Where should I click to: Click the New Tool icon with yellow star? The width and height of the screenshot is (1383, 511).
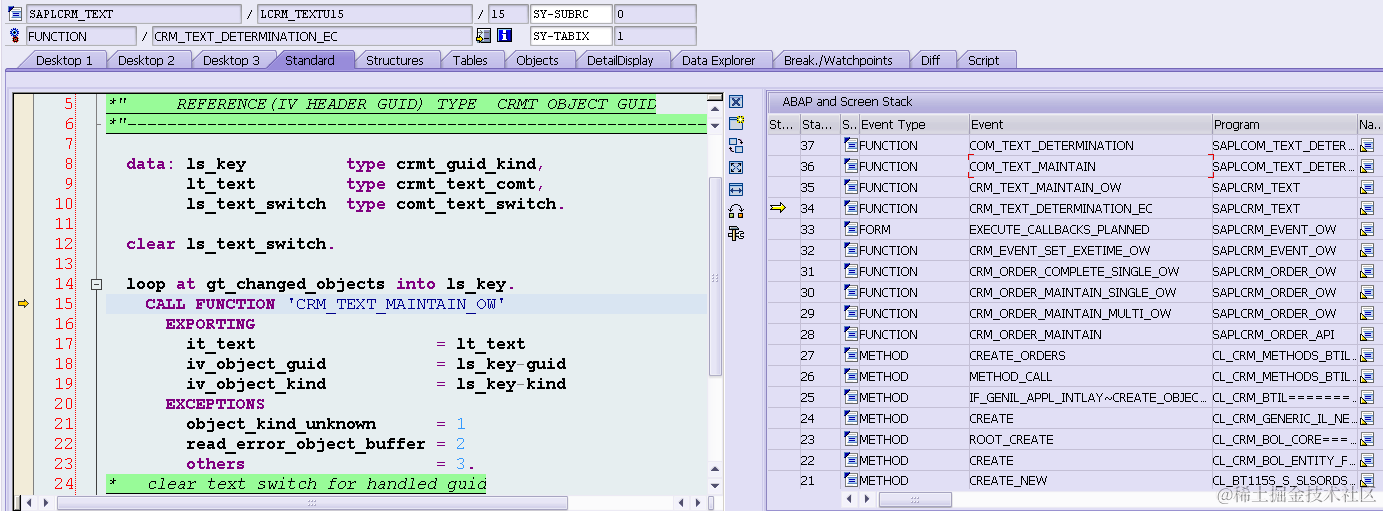tap(736, 124)
